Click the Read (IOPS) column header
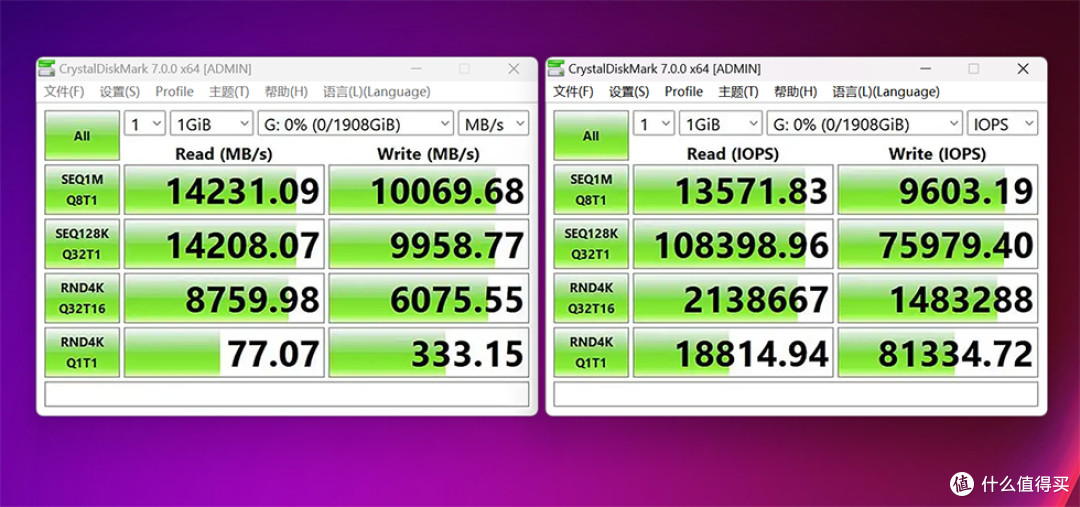The width and height of the screenshot is (1080, 507). click(733, 153)
